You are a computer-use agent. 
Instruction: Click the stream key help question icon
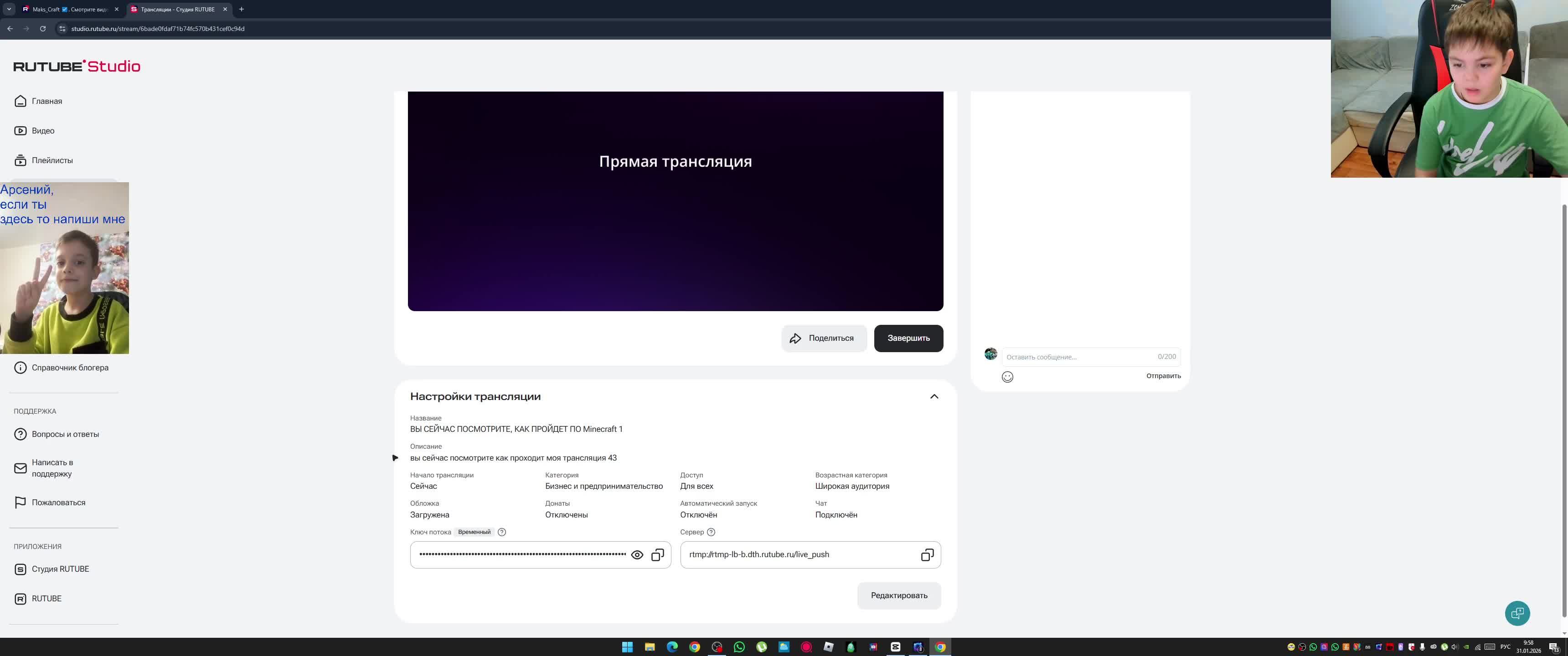tap(501, 532)
